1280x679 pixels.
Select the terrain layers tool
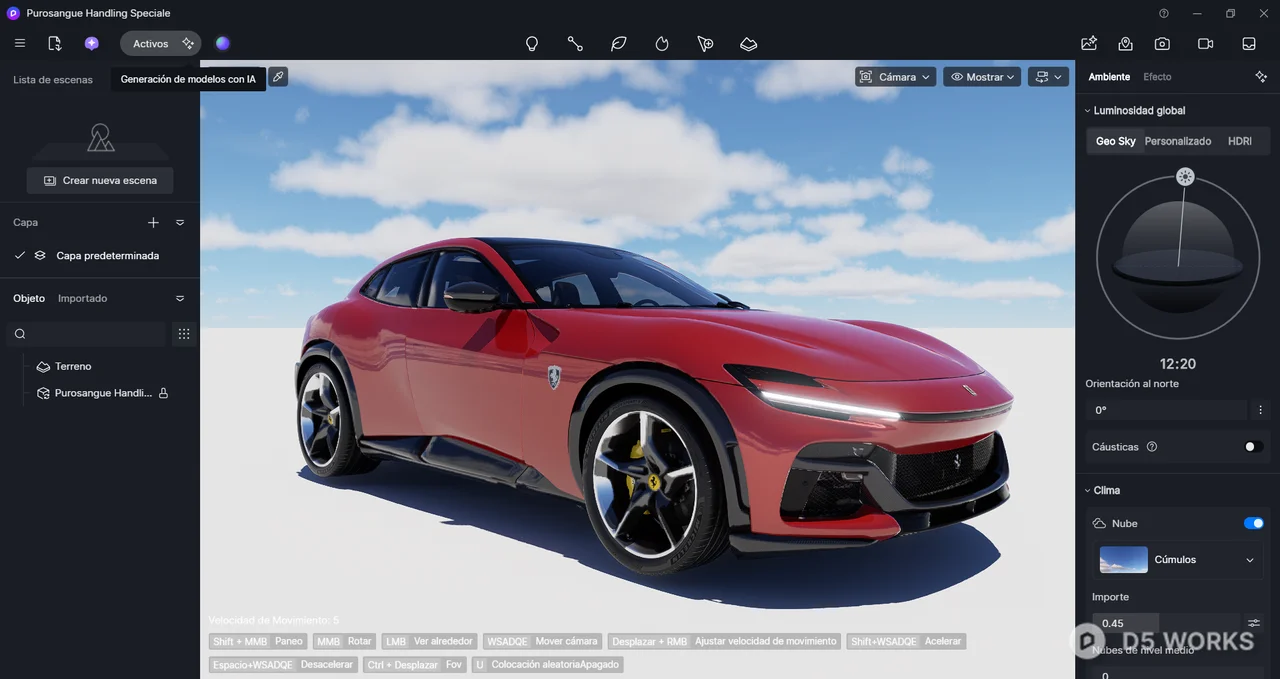click(x=749, y=44)
